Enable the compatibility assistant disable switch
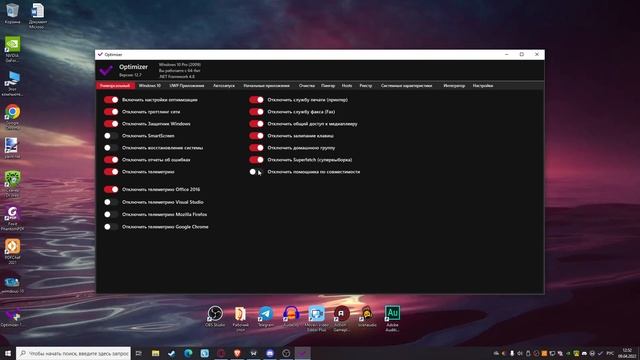Viewport: 640px width, 360px height. point(256,172)
